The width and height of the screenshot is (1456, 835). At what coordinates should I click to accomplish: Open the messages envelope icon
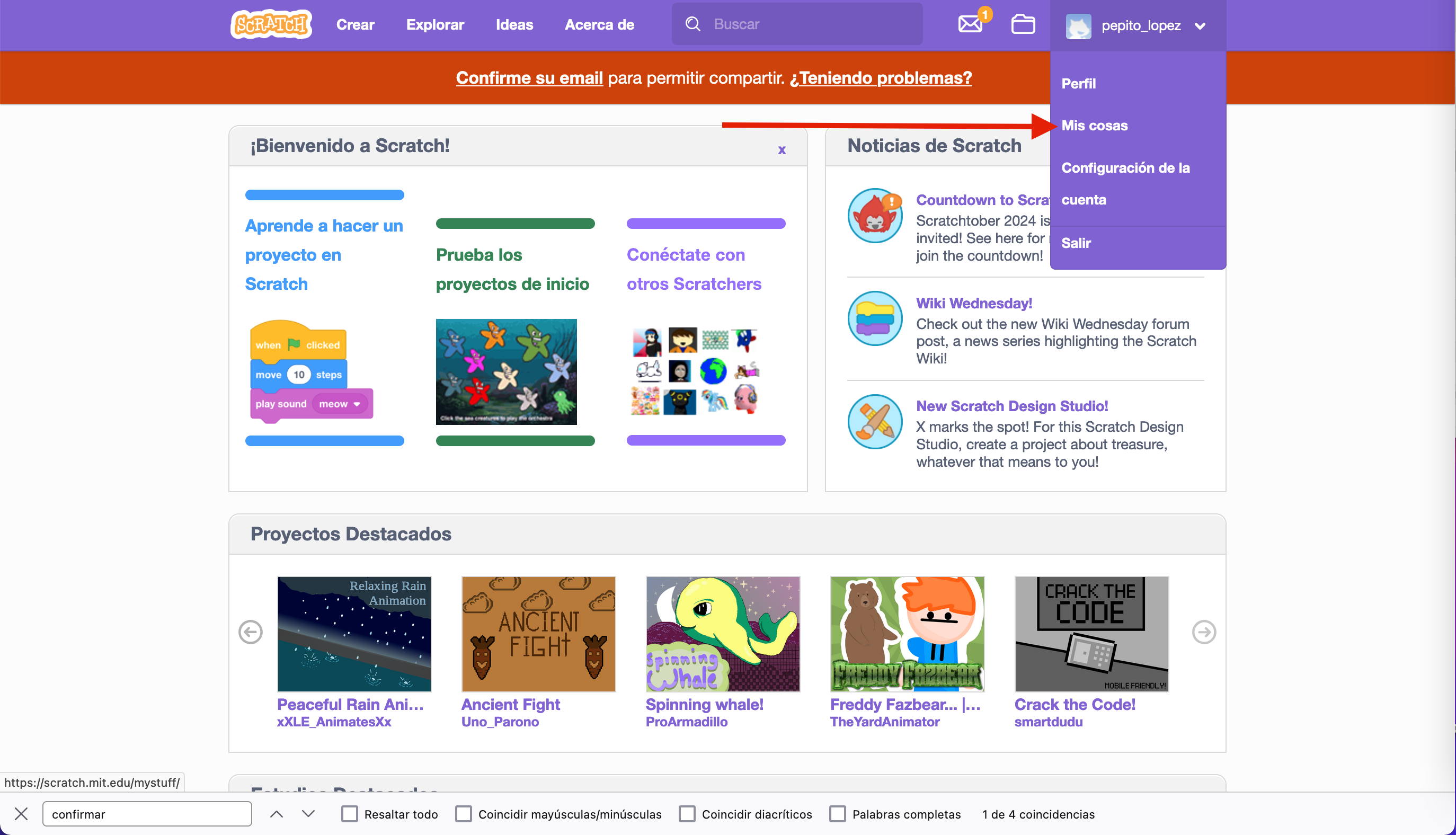970,25
